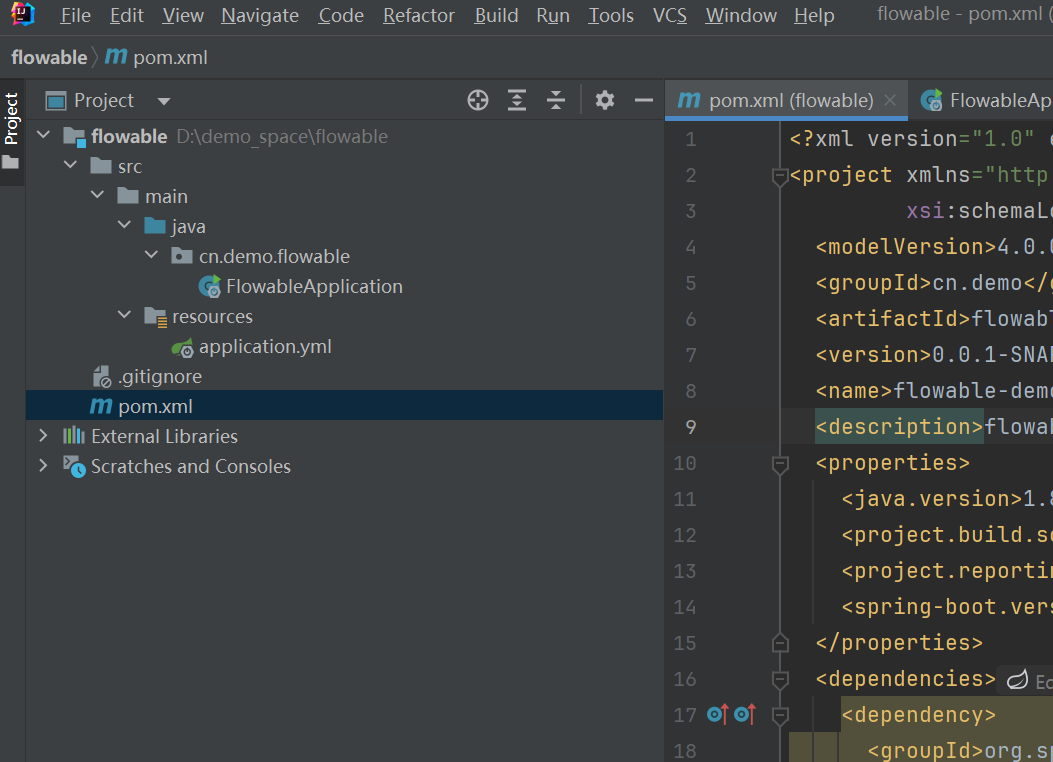Expand the External Libraries node
This screenshot has height=762, width=1053.
[44, 436]
